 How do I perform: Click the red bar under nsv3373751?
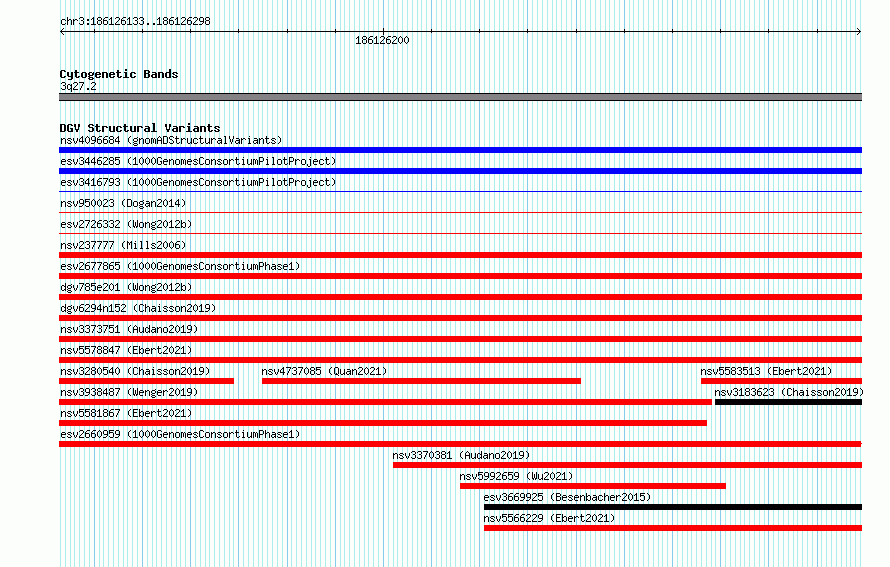point(460,339)
